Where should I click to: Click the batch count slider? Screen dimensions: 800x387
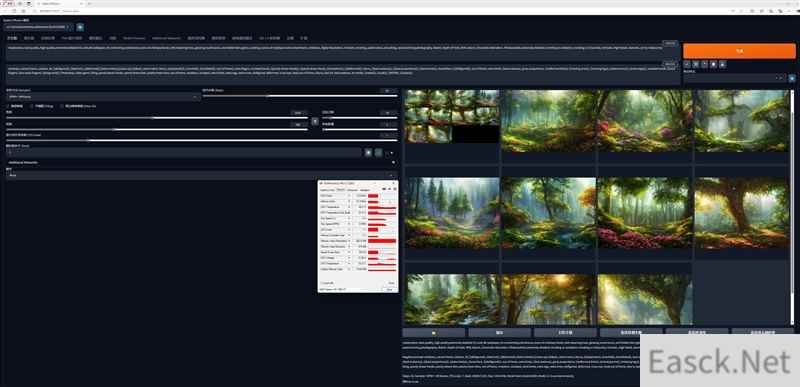[x=360, y=118]
